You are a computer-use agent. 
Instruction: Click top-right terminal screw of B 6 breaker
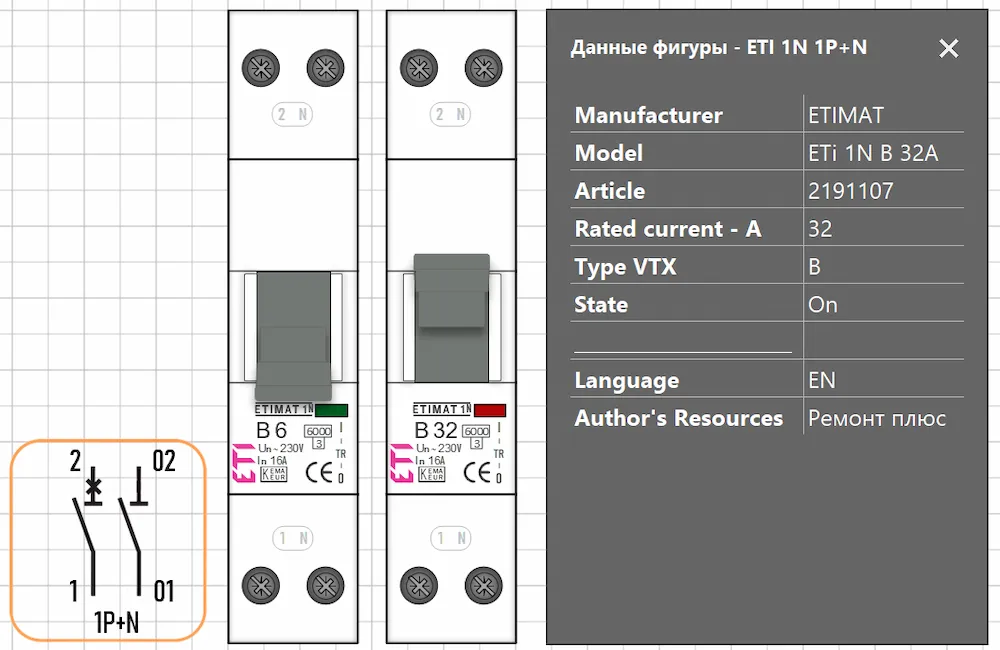(x=325, y=68)
